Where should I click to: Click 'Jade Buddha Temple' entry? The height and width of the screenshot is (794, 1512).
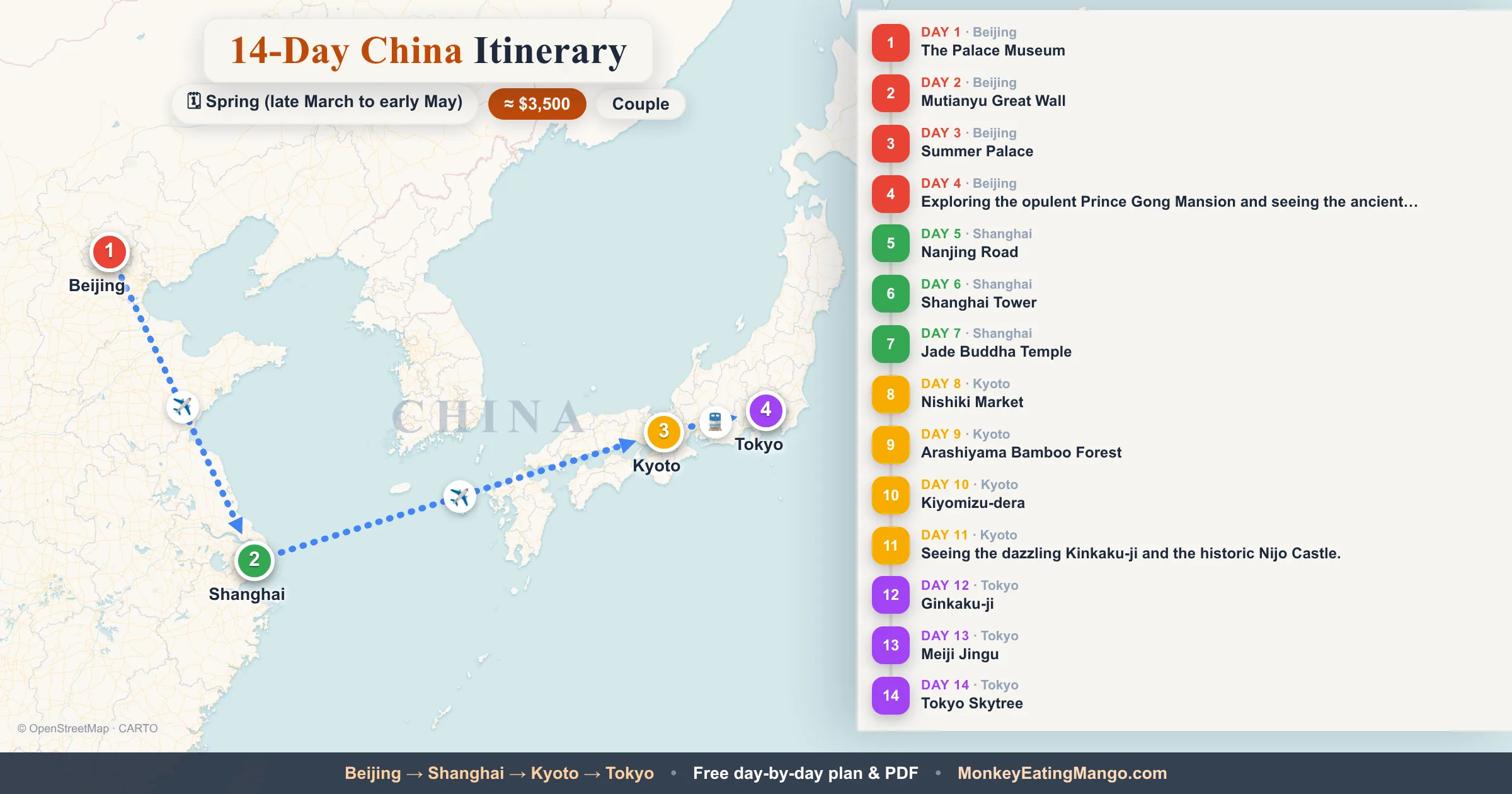pyautogui.click(x=996, y=352)
